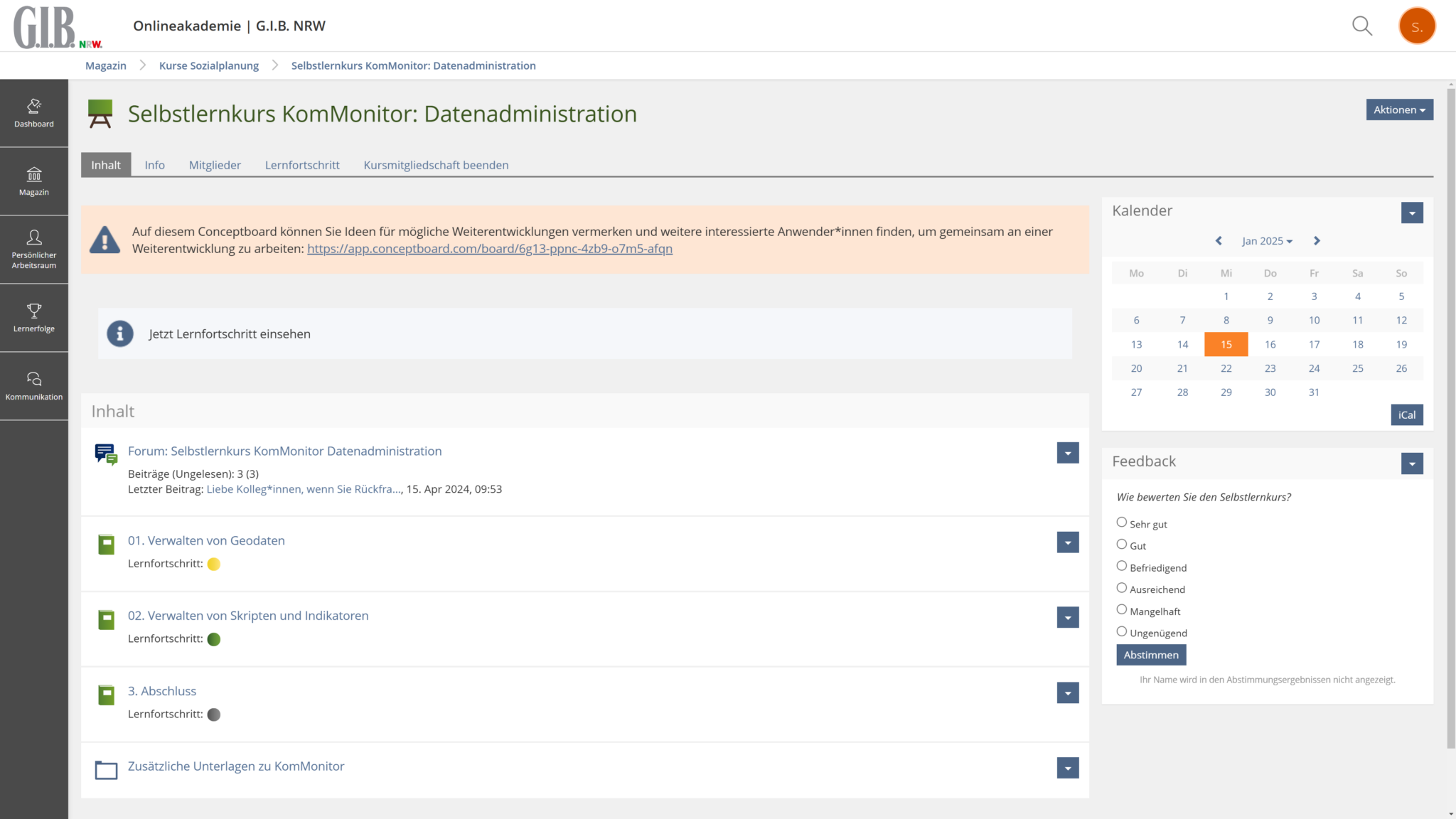Open the Dashboard sidebar icon

tap(34, 113)
